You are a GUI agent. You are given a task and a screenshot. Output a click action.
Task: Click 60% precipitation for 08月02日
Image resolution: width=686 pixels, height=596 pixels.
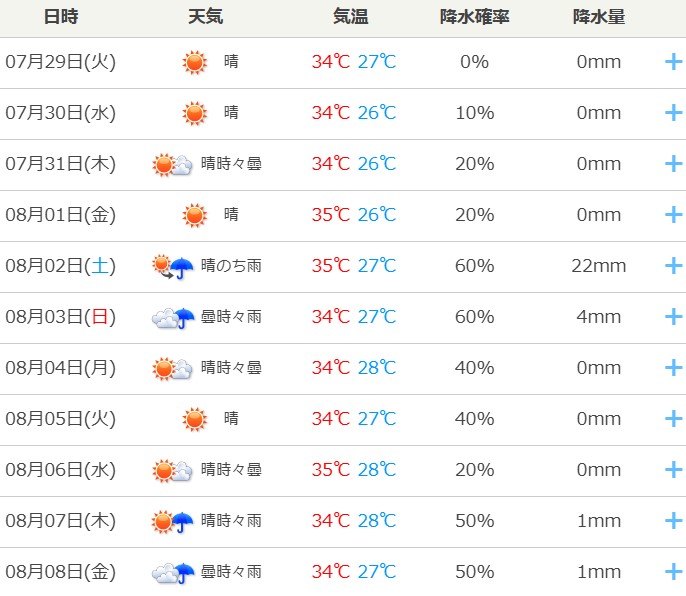tap(474, 266)
